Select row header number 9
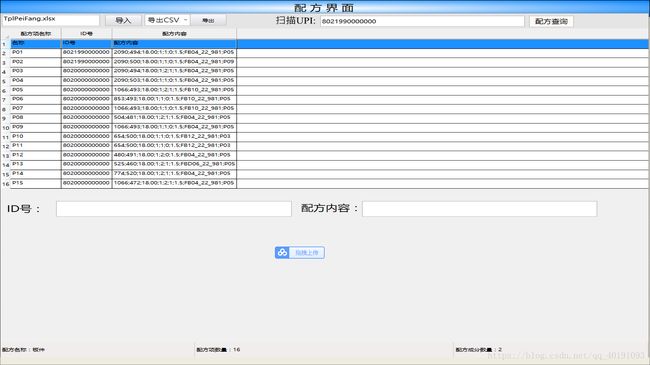The image size is (650, 365). click(5, 118)
